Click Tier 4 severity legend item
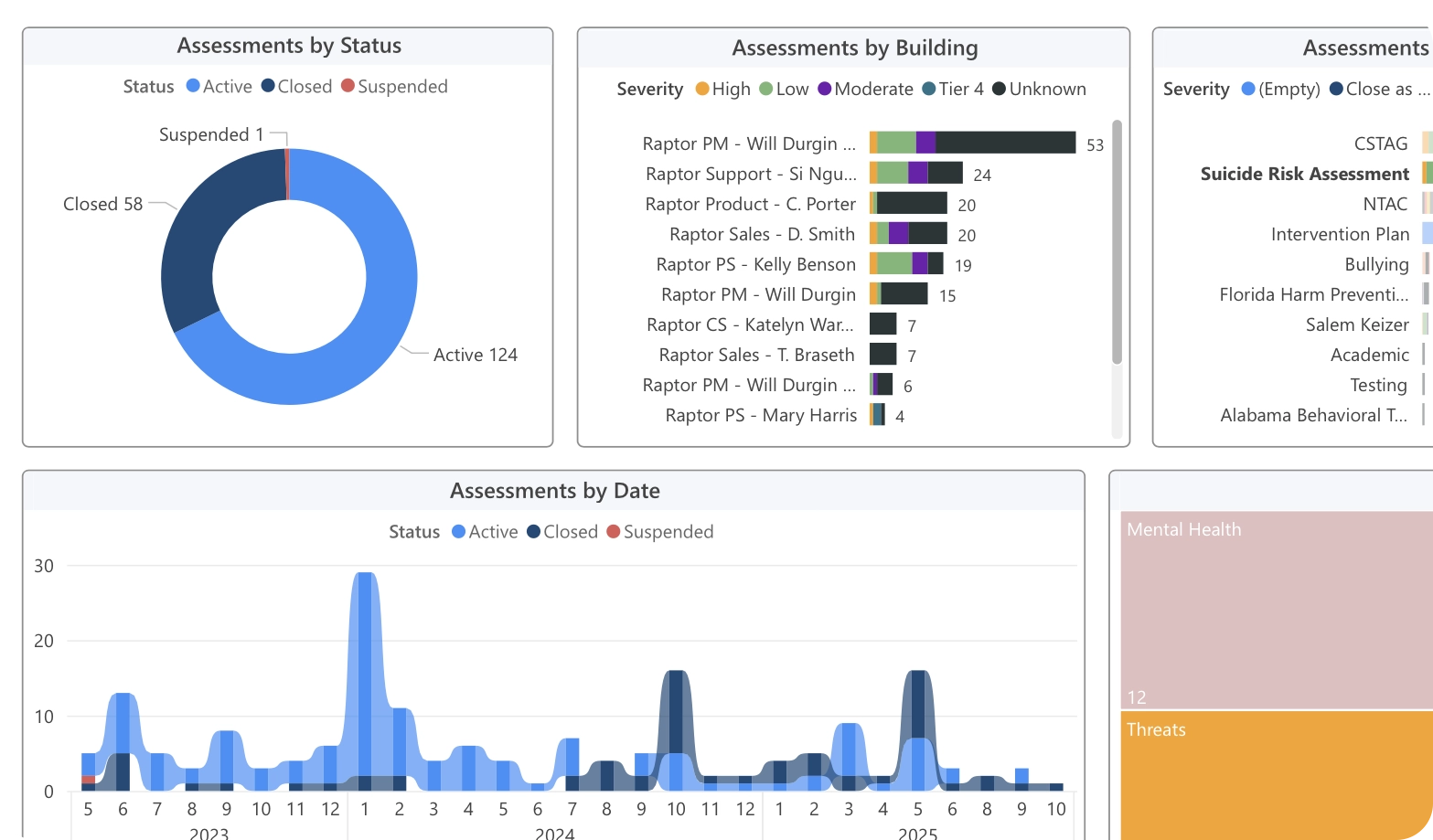Viewport: 1433px width, 840px height. click(953, 90)
